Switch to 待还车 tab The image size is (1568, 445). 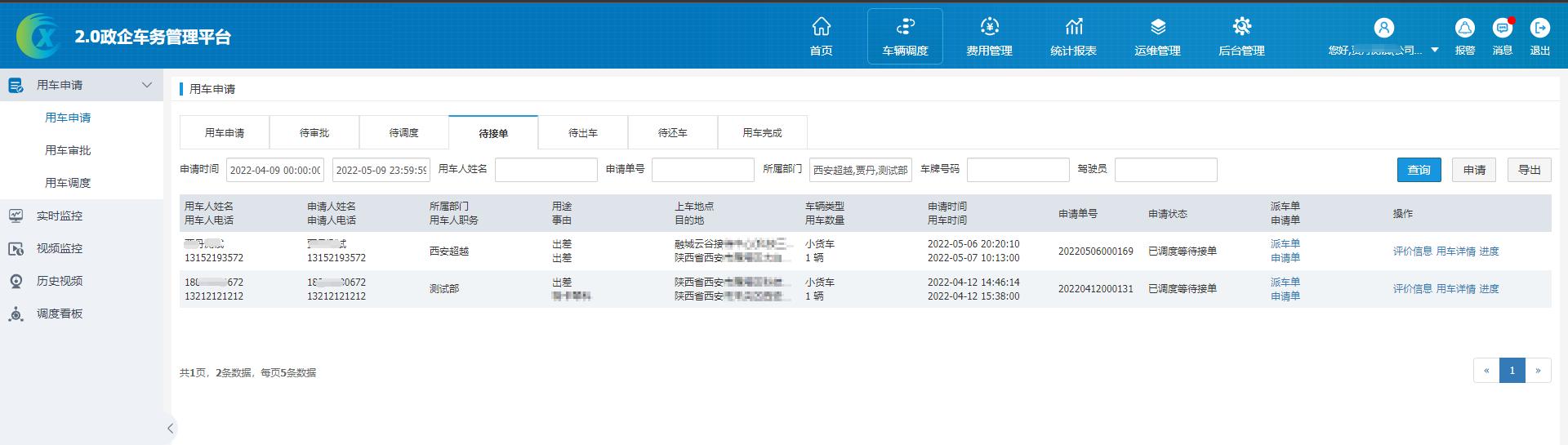pyautogui.click(x=673, y=132)
